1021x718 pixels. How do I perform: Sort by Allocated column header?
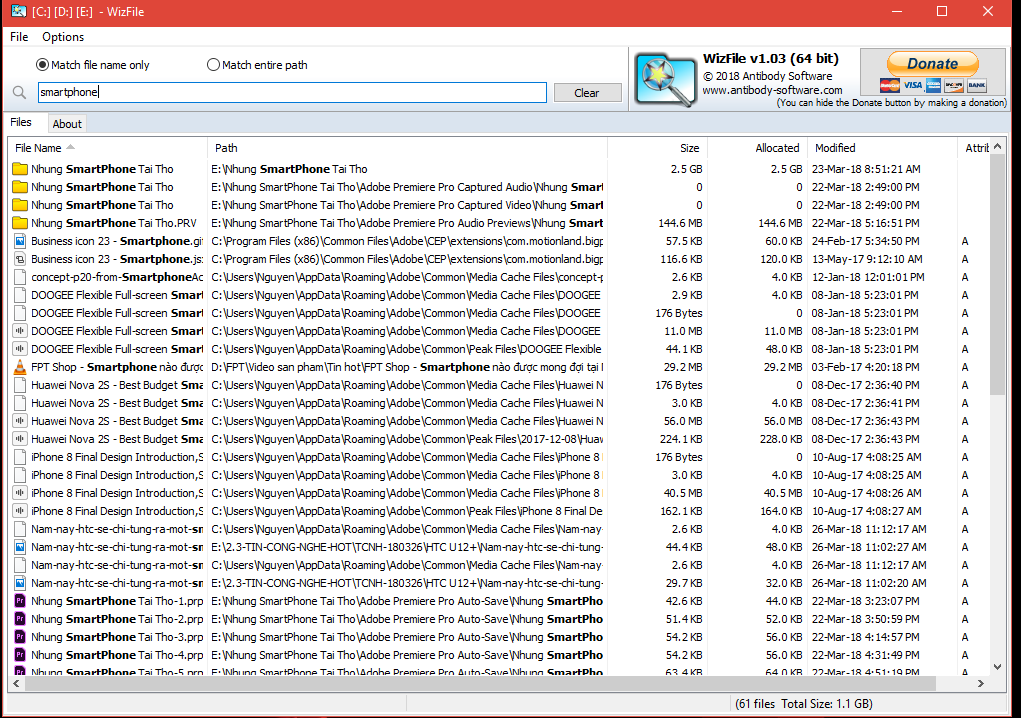click(757, 148)
